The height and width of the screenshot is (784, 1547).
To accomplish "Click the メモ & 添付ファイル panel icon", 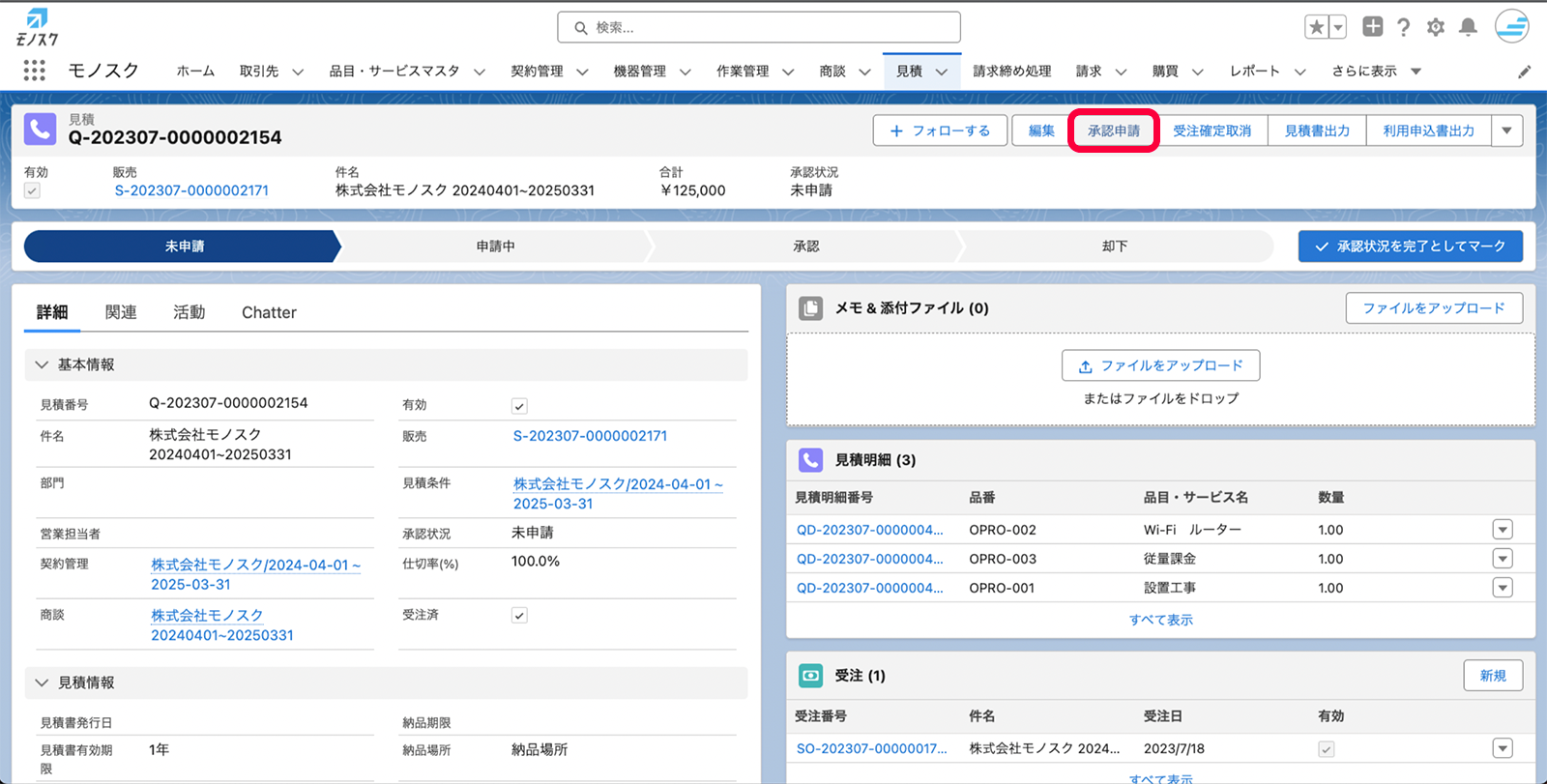I will (810, 308).
